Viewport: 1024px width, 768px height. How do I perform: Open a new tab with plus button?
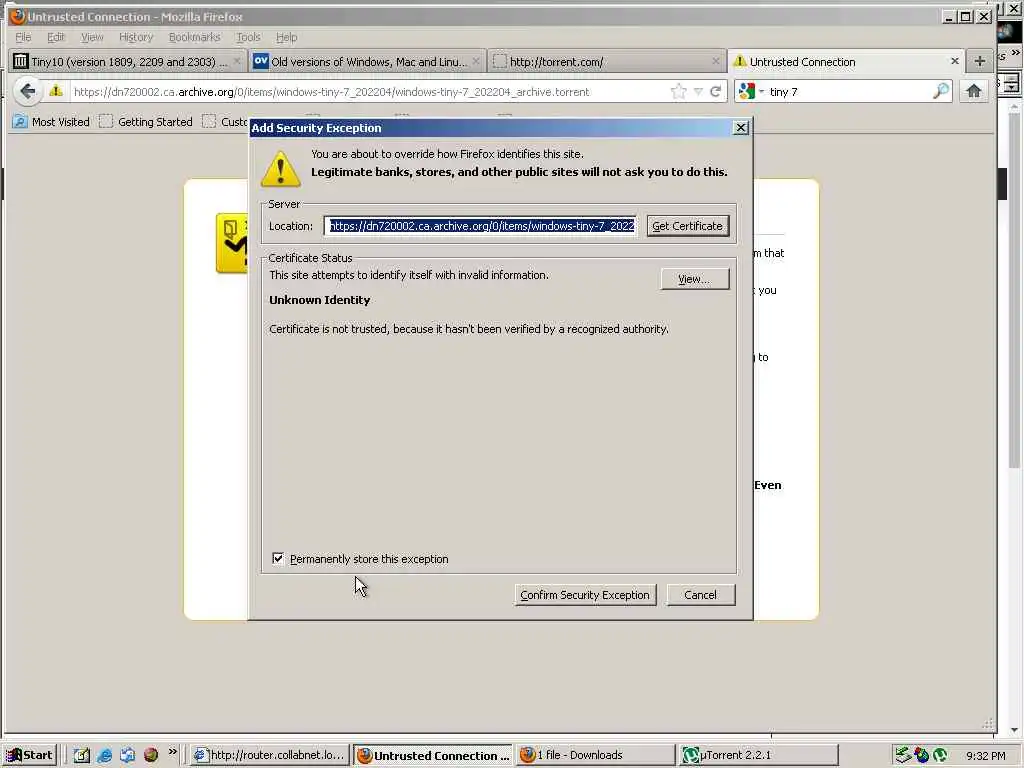979,61
